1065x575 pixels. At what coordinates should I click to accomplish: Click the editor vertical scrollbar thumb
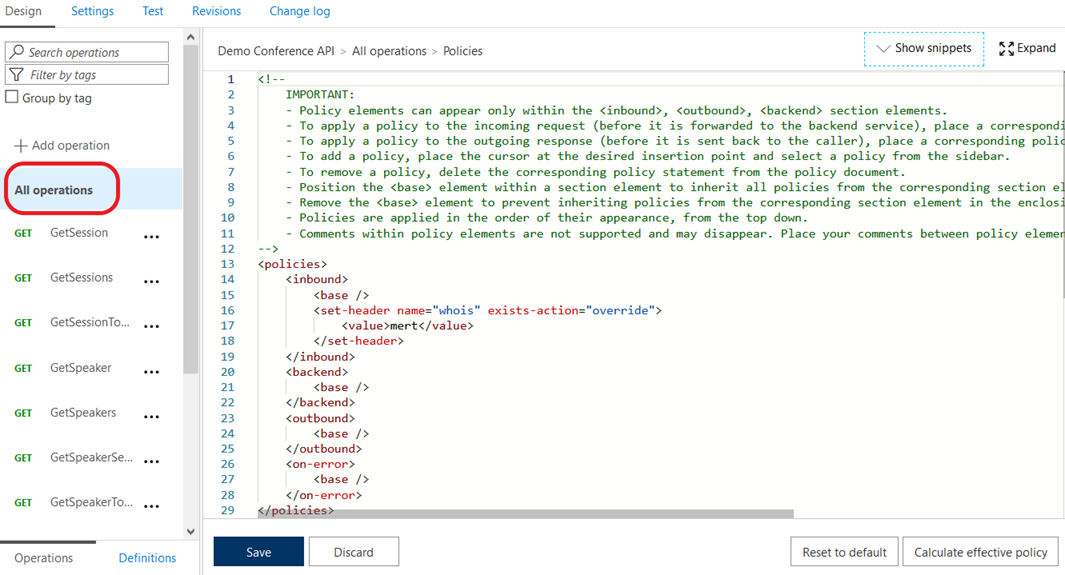click(1062, 185)
